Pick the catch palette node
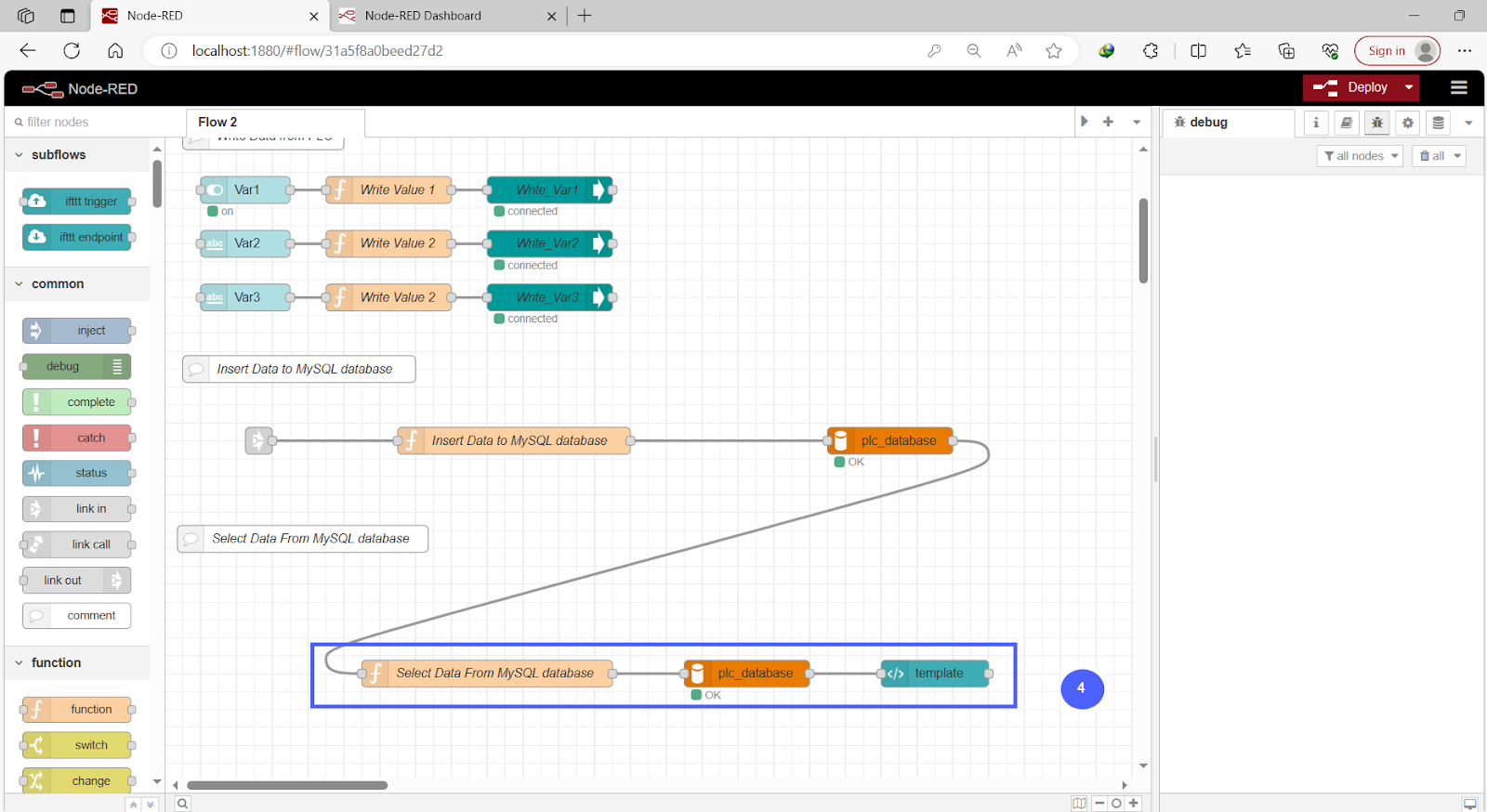Image resolution: width=1487 pixels, height=812 pixels. pyautogui.click(x=77, y=438)
